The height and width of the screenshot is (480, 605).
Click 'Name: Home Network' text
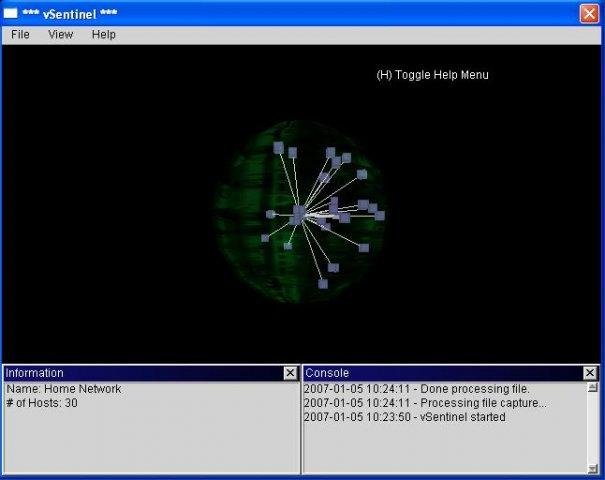pyautogui.click(x=64, y=389)
